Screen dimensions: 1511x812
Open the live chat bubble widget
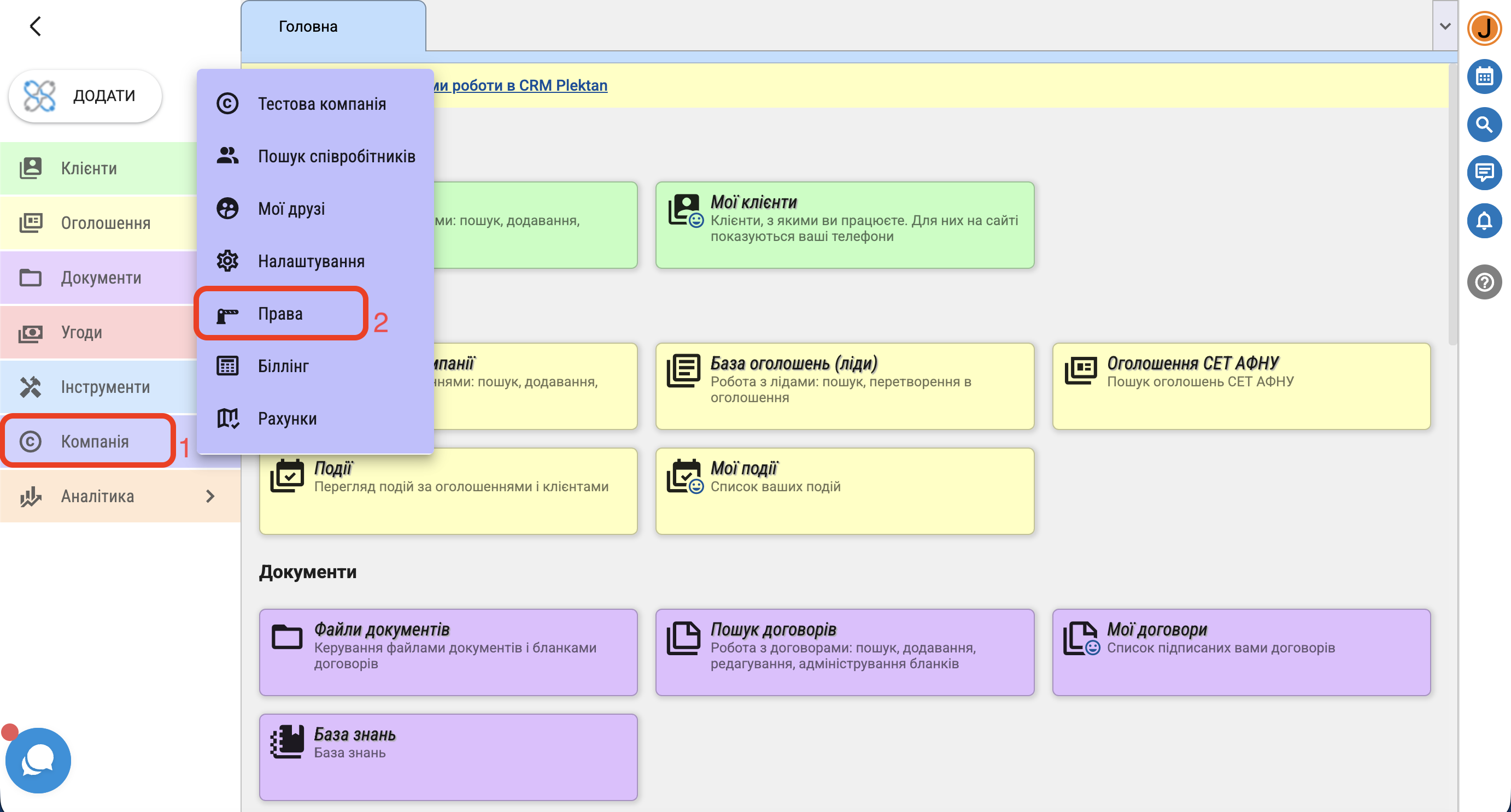click(x=38, y=761)
